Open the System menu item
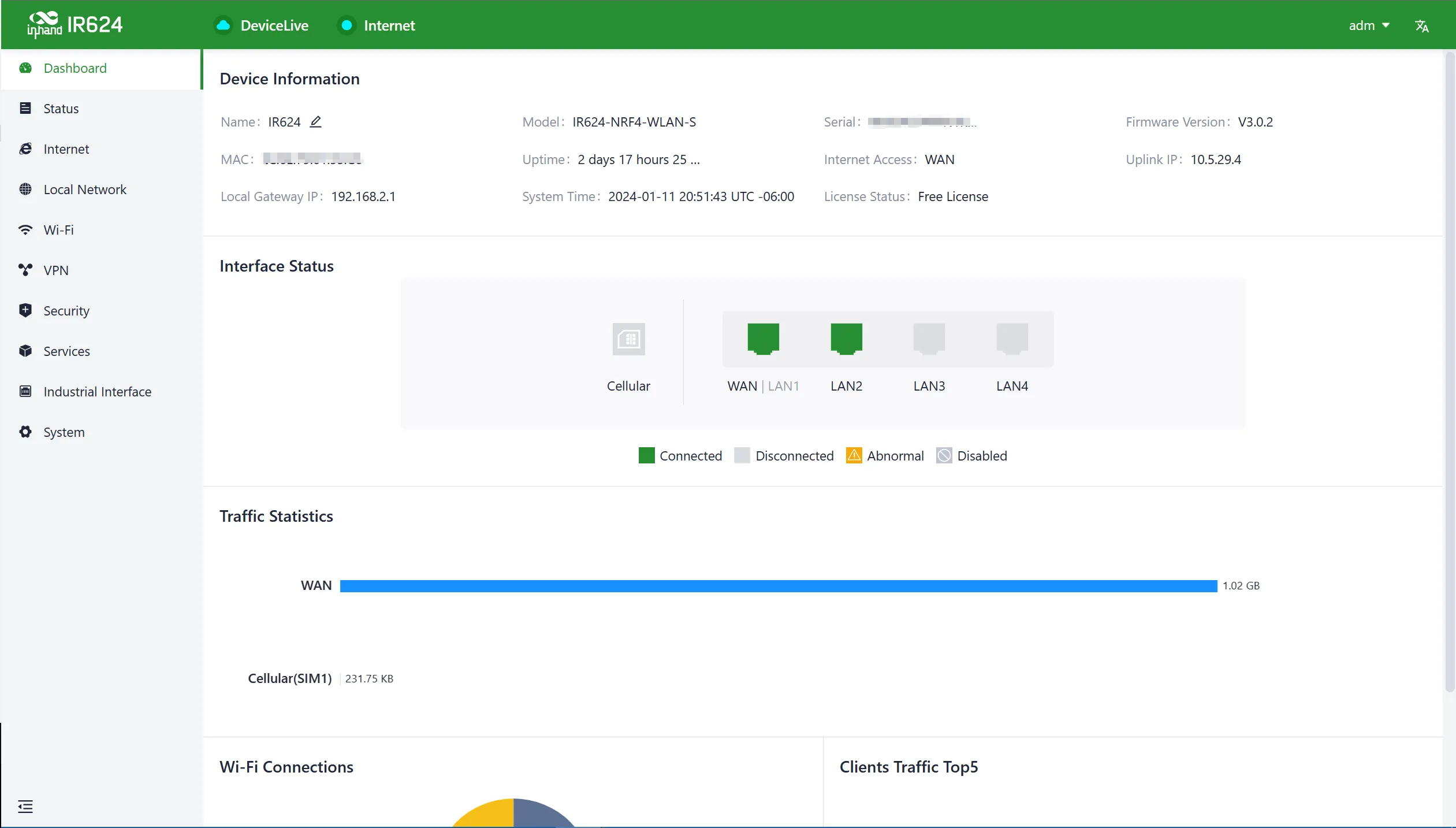The height and width of the screenshot is (828, 1456). (101, 432)
